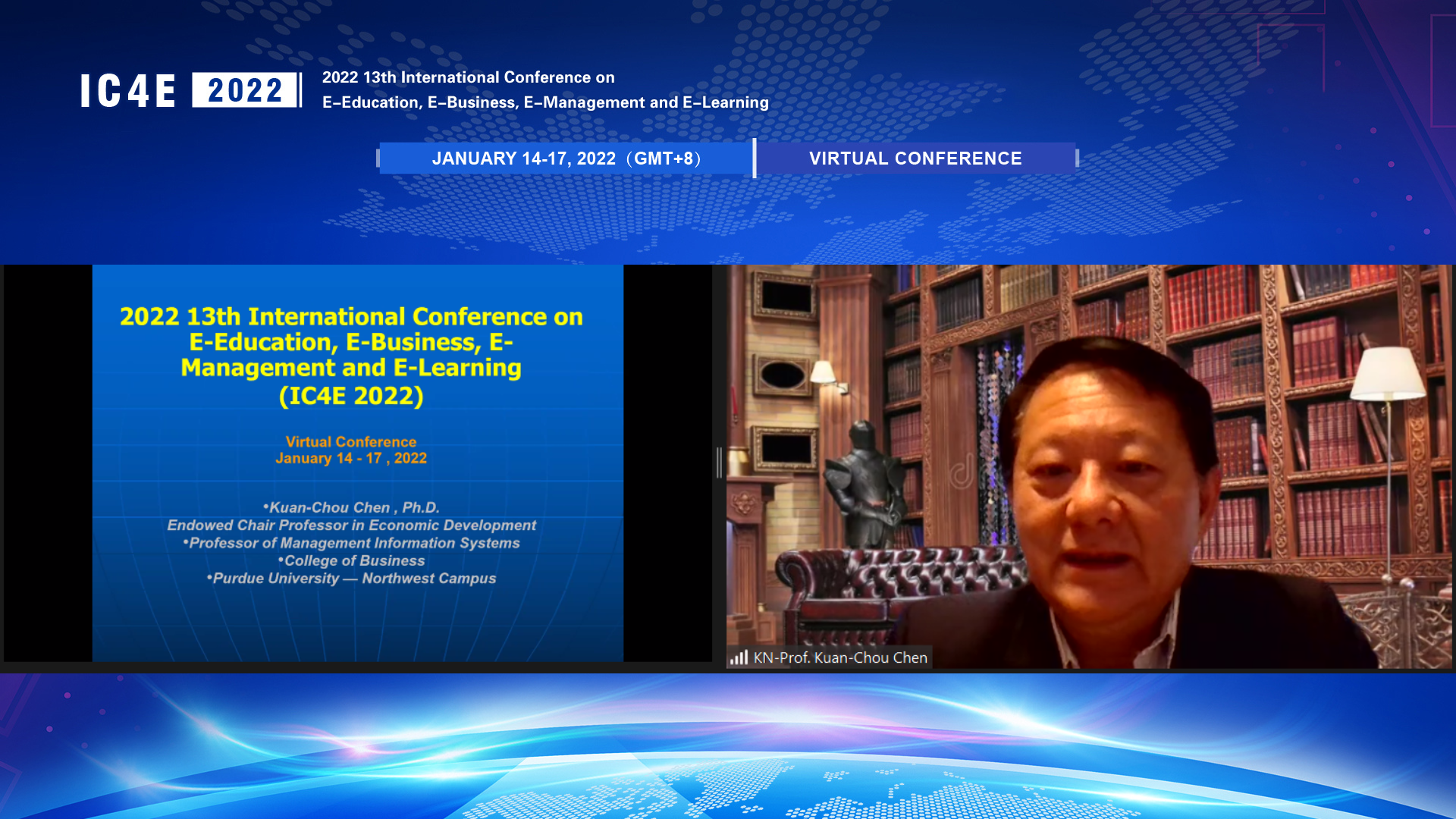Click the divider handle between the slide and the video

coord(719,463)
